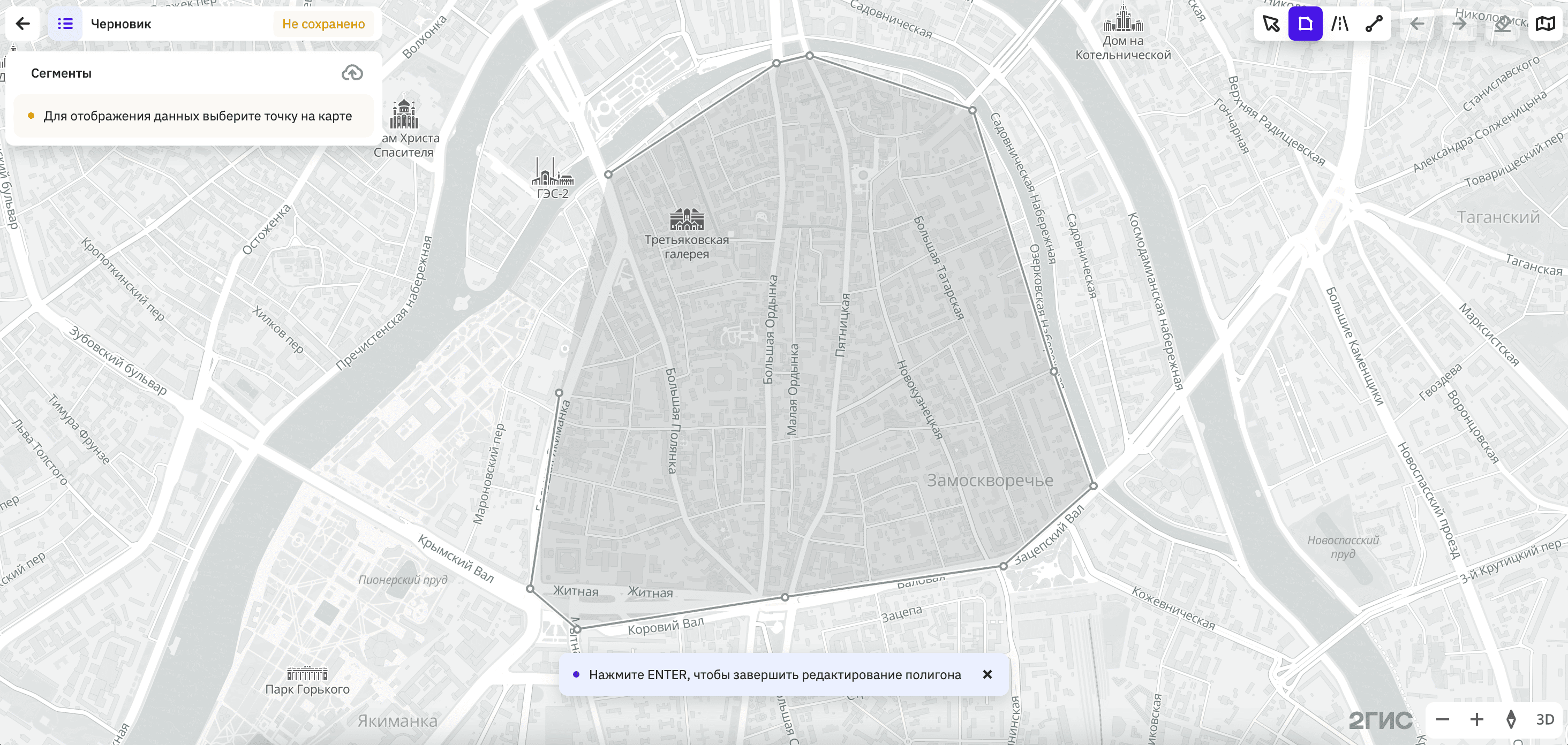Click the undo arrow
Image resolution: width=1568 pixels, height=745 pixels.
point(1417,24)
